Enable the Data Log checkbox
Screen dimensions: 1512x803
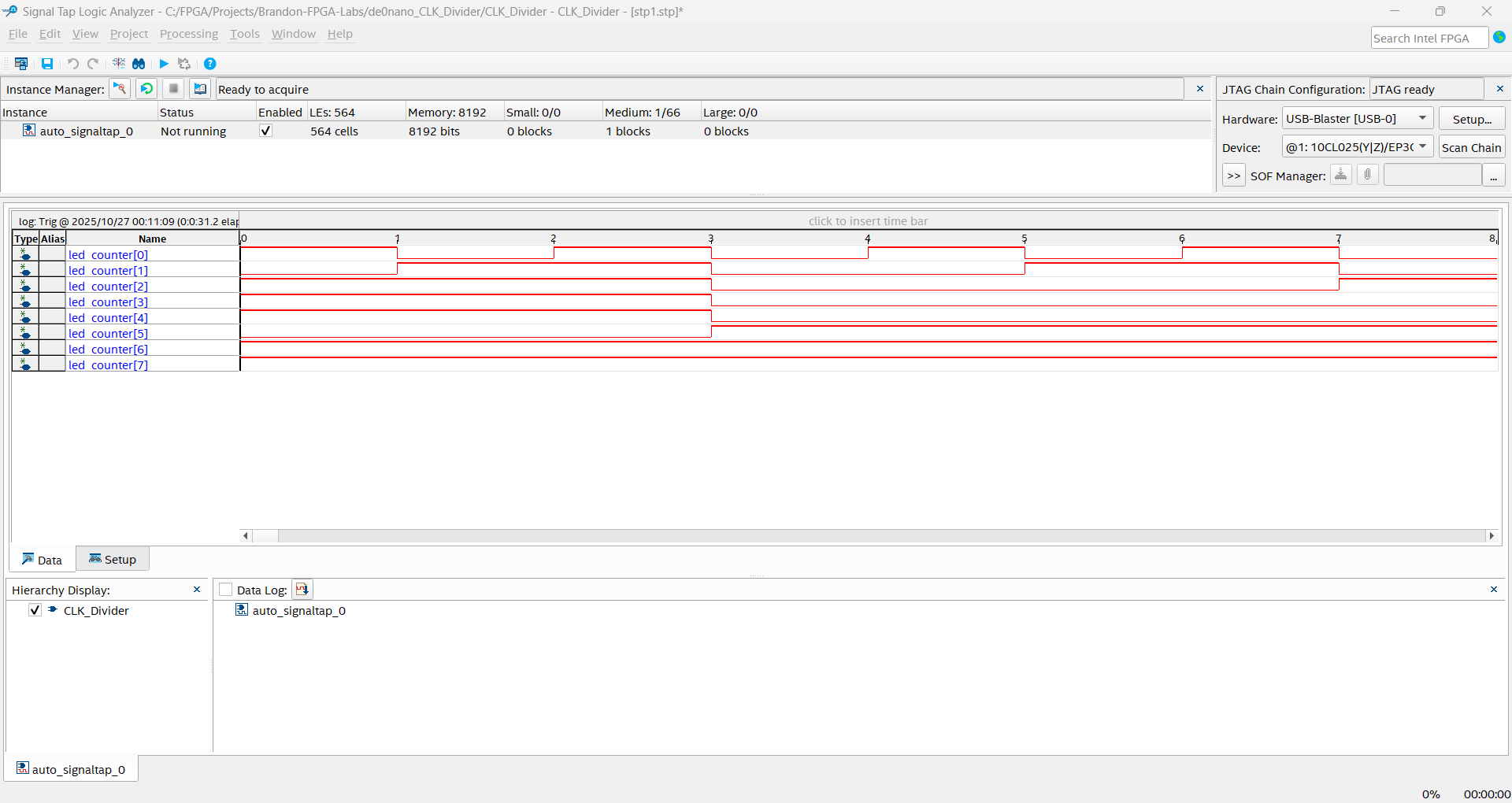(226, 590)
